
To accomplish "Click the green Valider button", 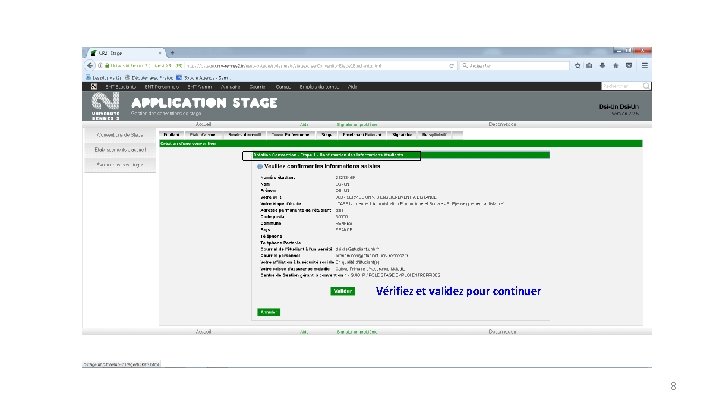I will point(343,291).
